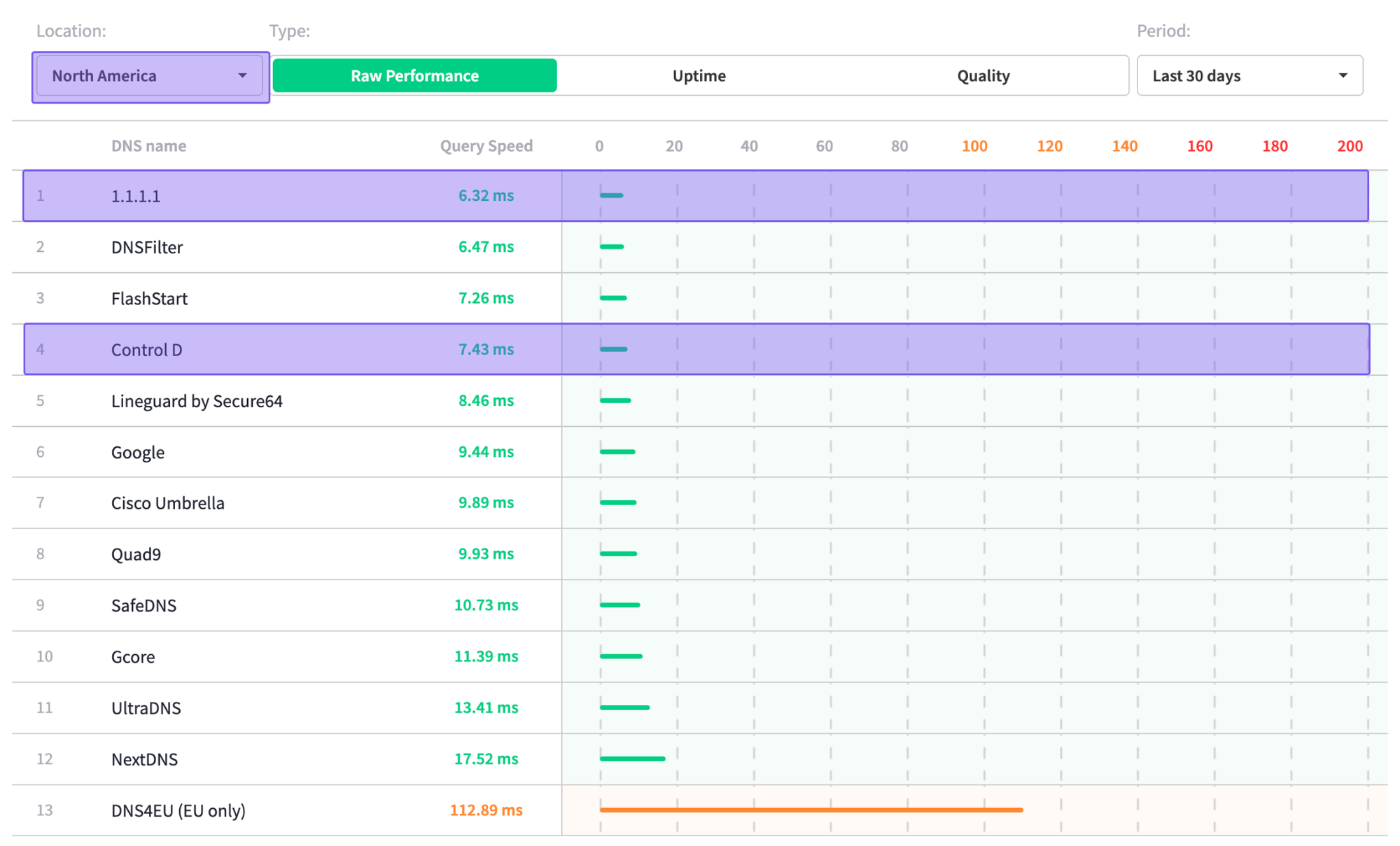Click the NextDNS row name
1400x846 pixels.
(144, 759)
